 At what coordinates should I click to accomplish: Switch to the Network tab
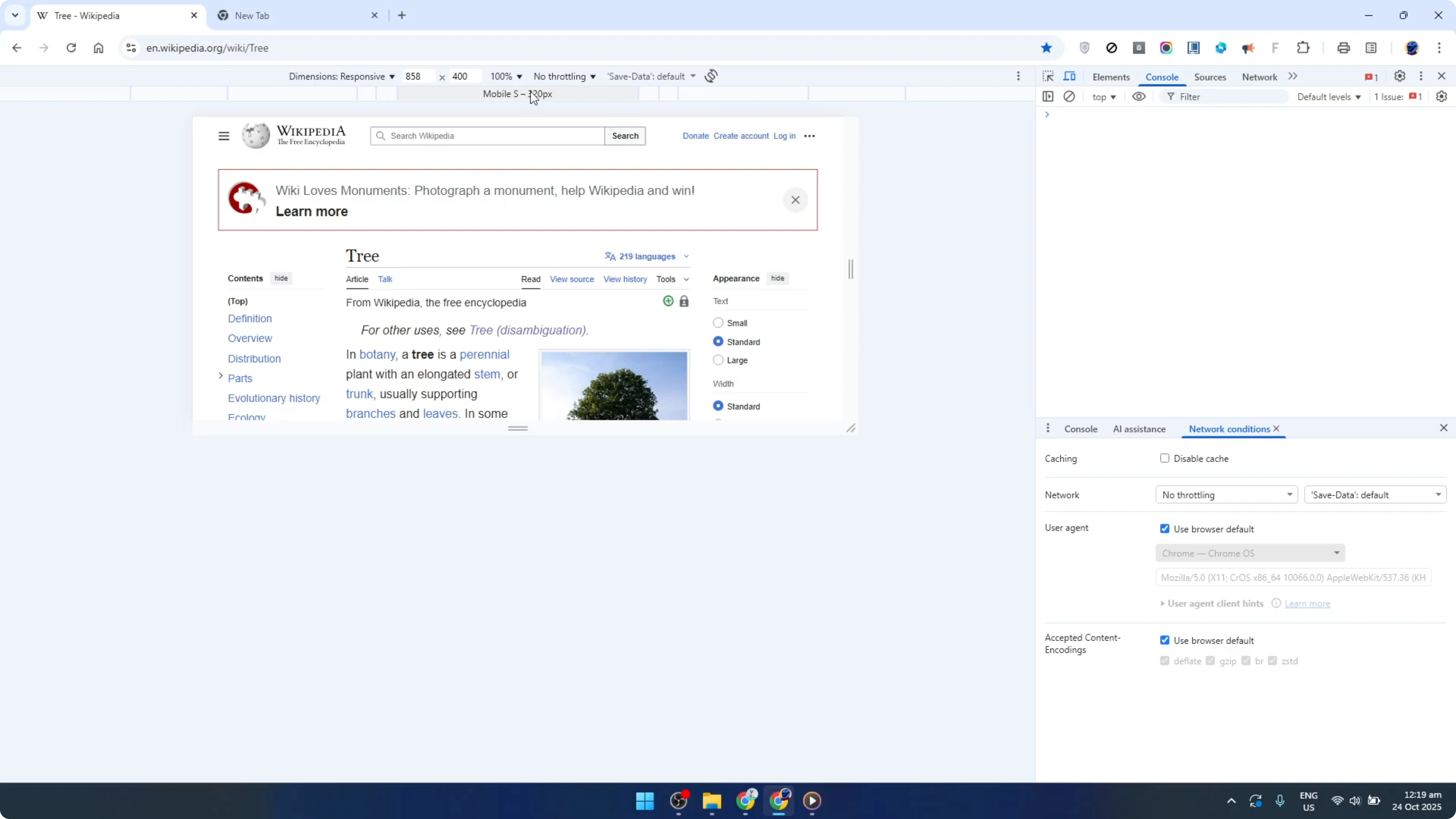pyautogui.click(x=1259, y=77)
